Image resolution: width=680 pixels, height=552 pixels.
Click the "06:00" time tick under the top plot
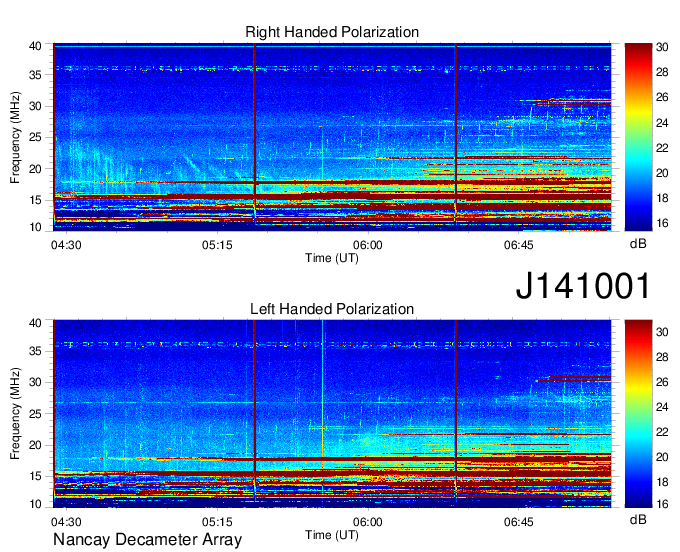coord(368,245)
